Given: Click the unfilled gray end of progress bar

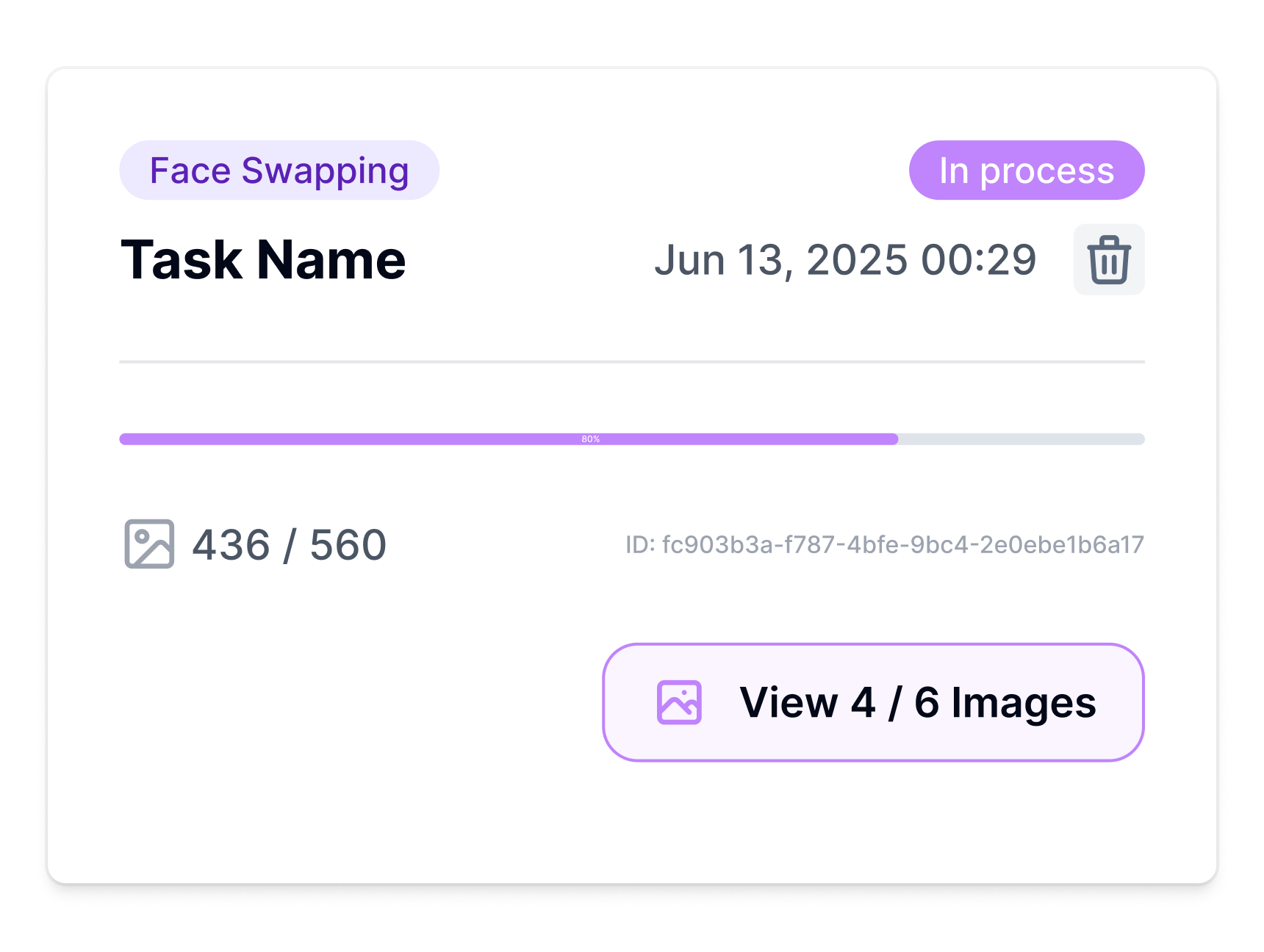Looking at the screenshot, I should pyautogui.click(x=1021, y=439).
